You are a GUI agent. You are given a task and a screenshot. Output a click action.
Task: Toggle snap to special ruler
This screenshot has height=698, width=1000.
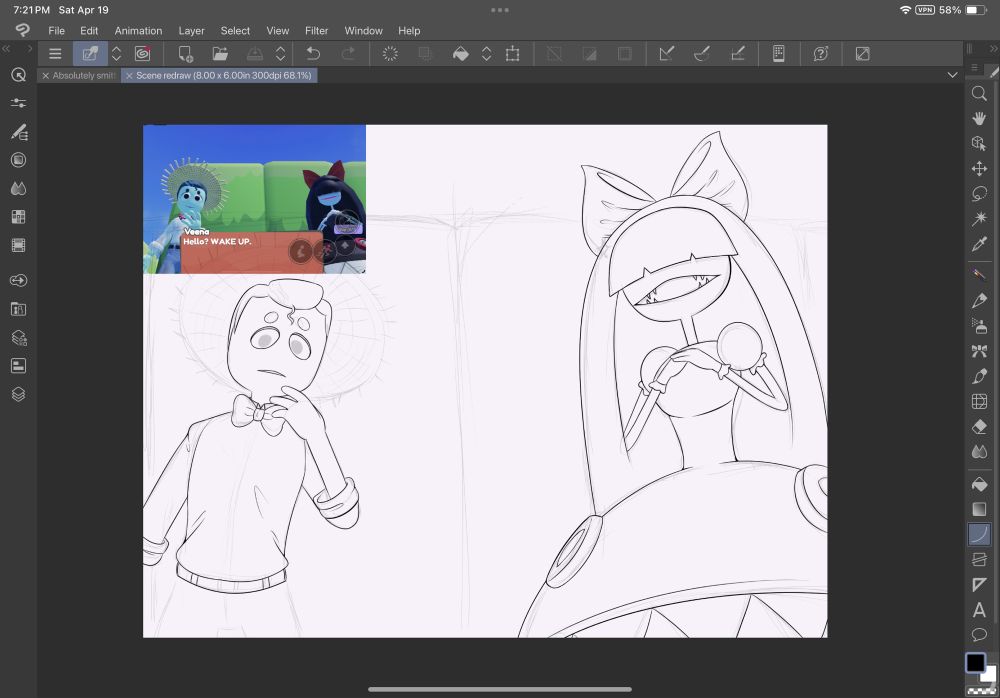pos(702,54)
